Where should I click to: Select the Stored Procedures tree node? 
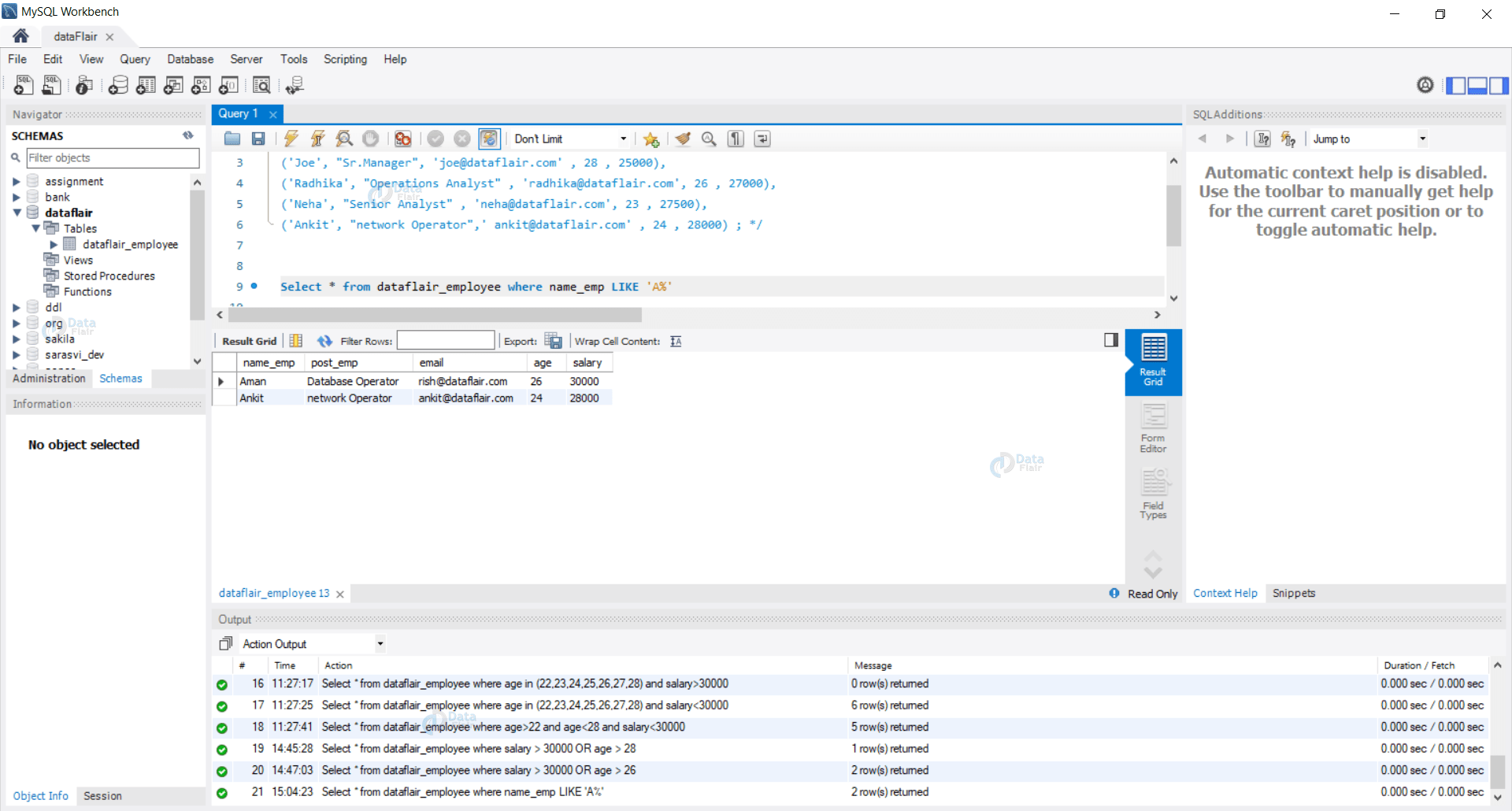(109, 276)
